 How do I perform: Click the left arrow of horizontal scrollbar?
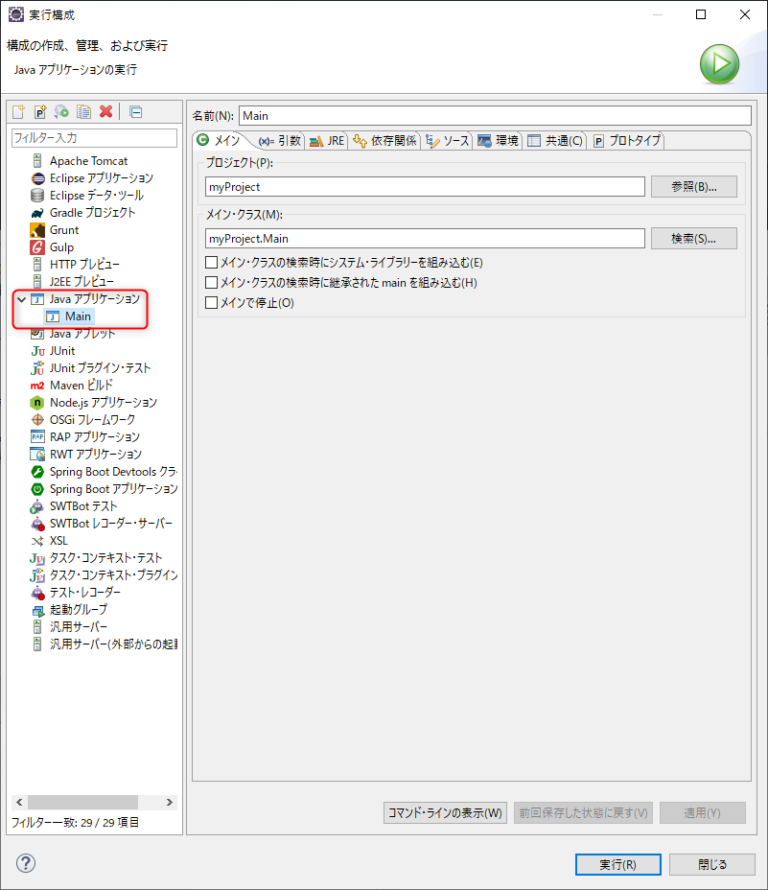(x=18, y=802)
